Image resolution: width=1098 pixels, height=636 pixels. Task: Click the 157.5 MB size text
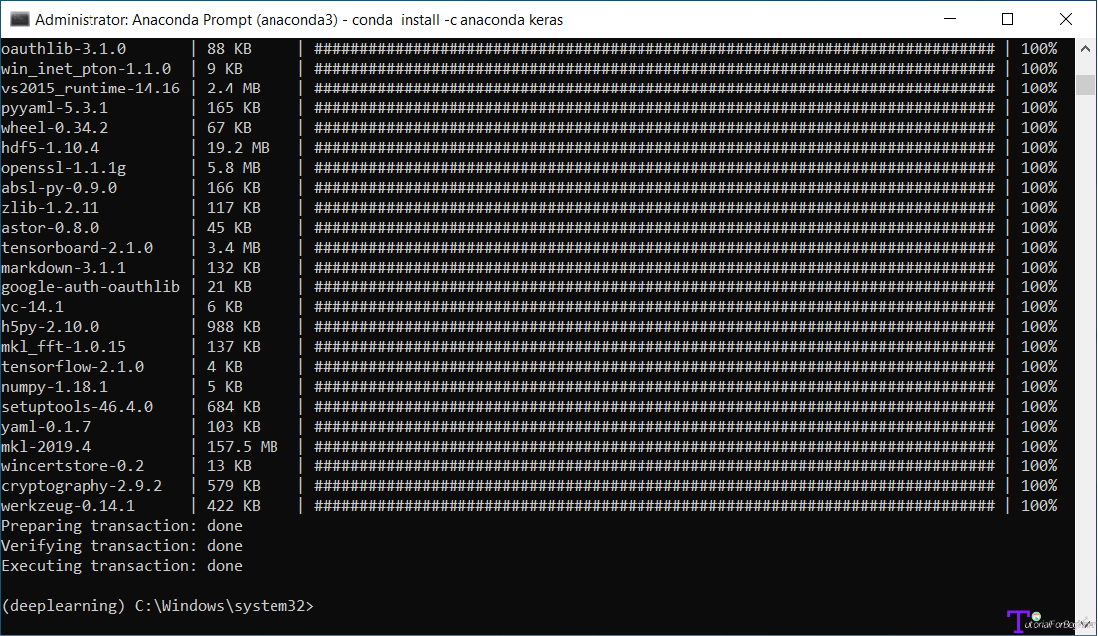tap(242, 446)
